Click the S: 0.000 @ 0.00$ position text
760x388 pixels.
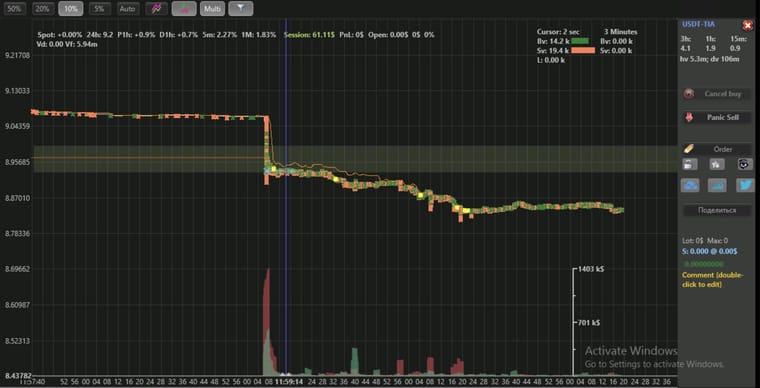[x=710, y=251]
